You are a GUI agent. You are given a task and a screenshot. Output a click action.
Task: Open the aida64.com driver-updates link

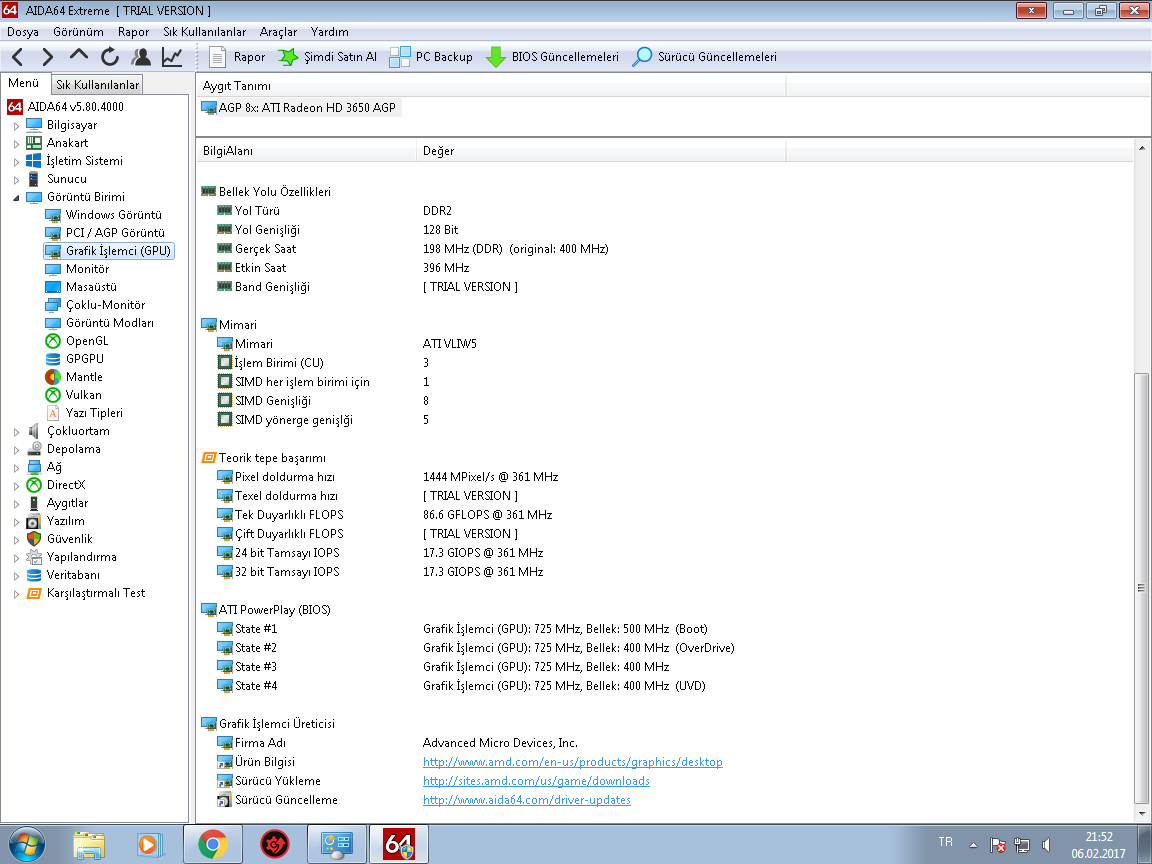click(527, 800)
